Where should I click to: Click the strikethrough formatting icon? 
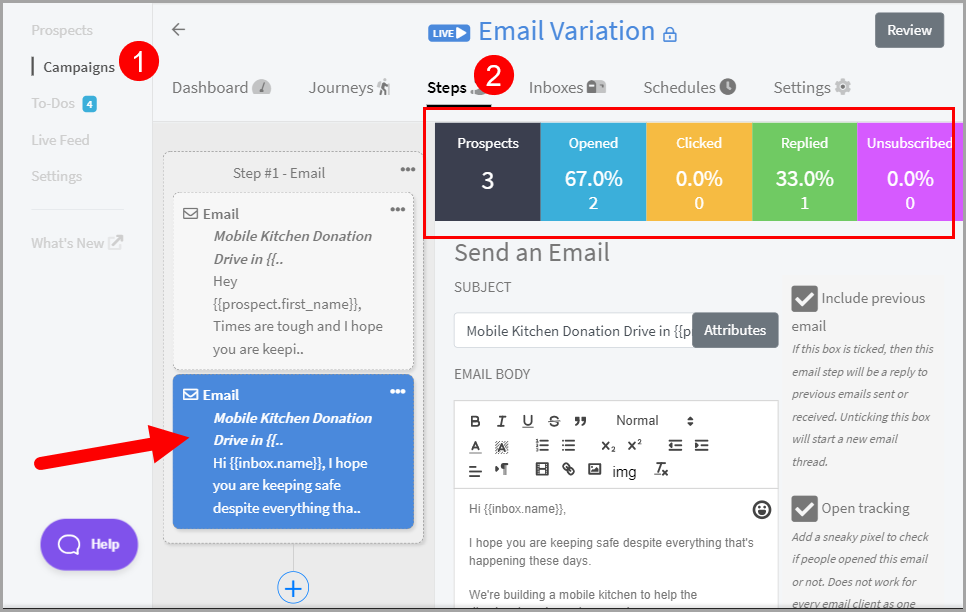[554, 421]
